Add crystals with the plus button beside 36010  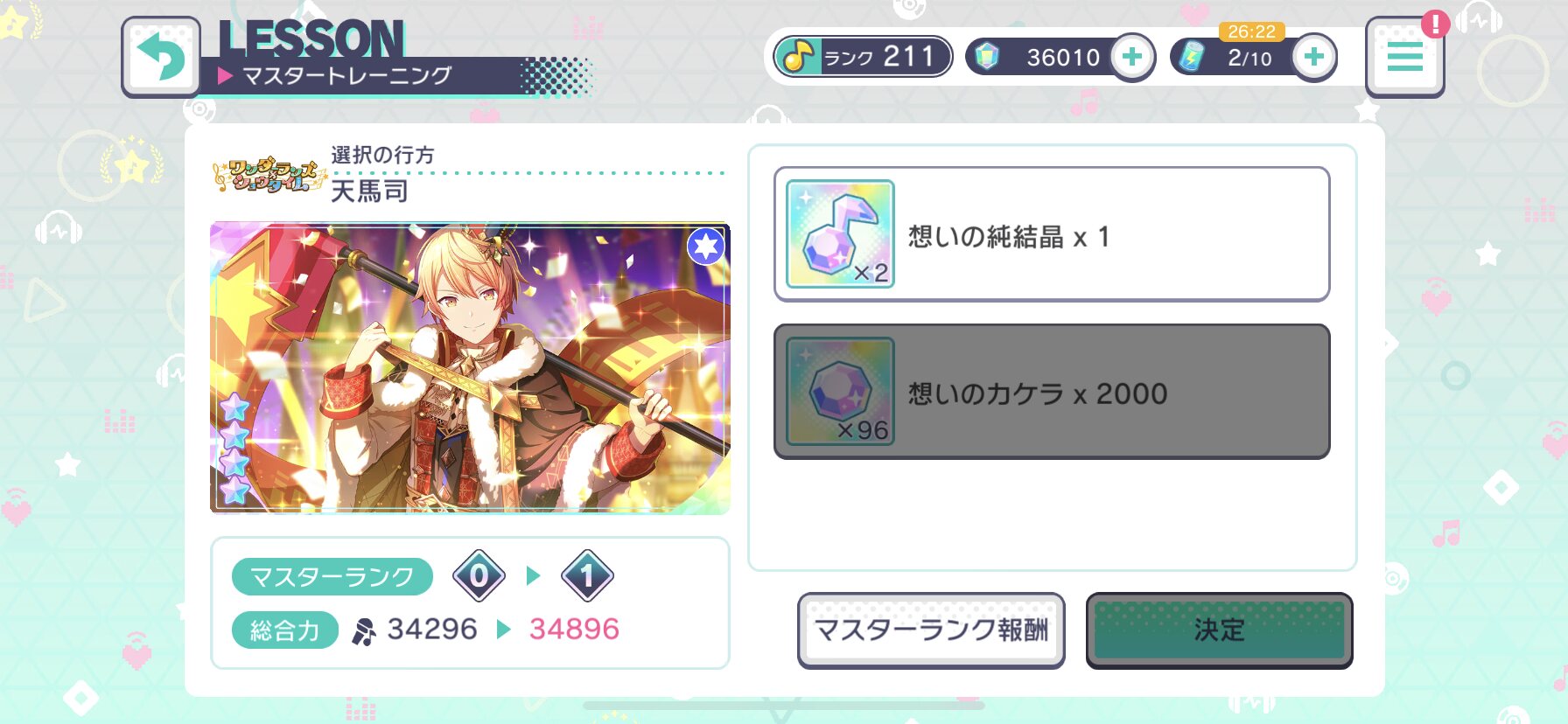point(1132,58)
